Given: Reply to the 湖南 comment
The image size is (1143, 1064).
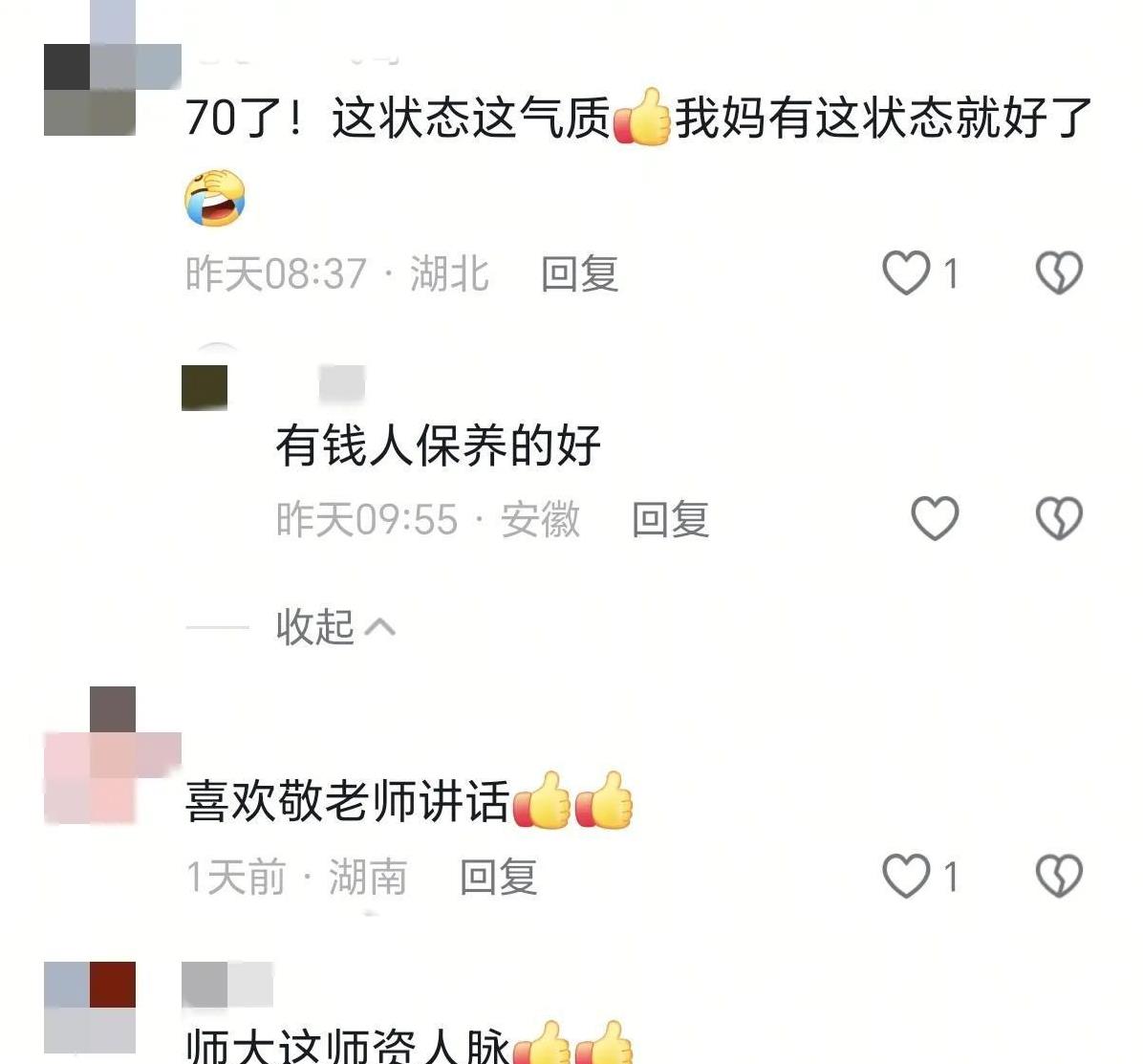Looking at the screenshot, I should [499, 877].
